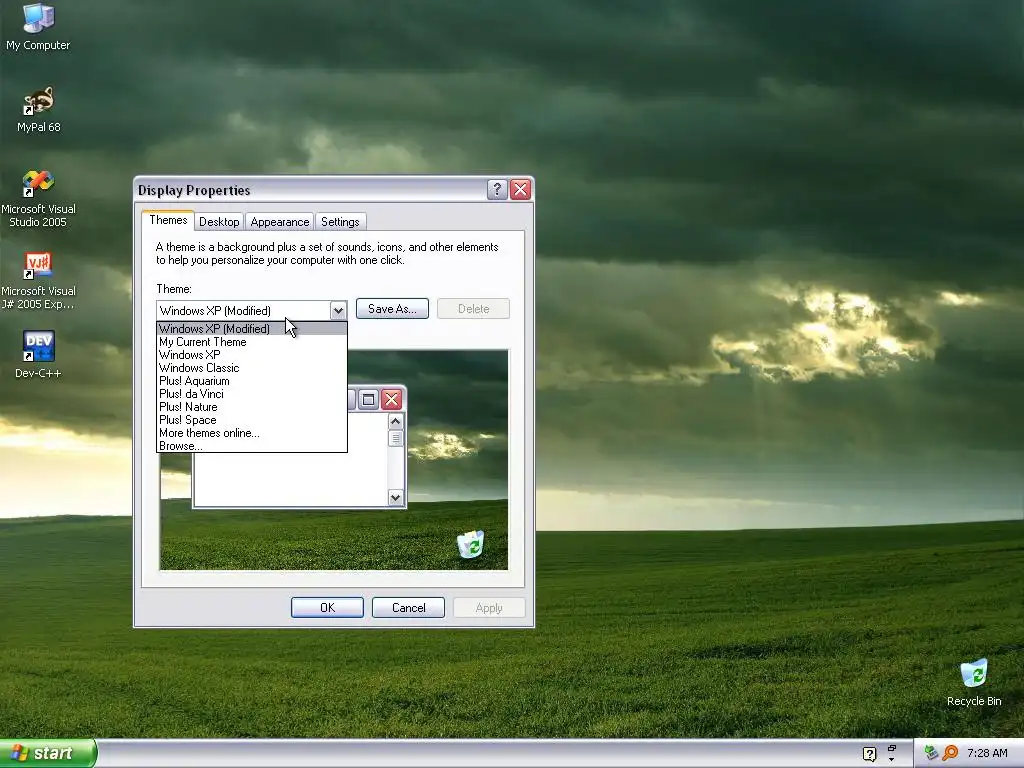Select Plus! da Vinci theme
Screen dimensions: 1024x768
(251, 394)
